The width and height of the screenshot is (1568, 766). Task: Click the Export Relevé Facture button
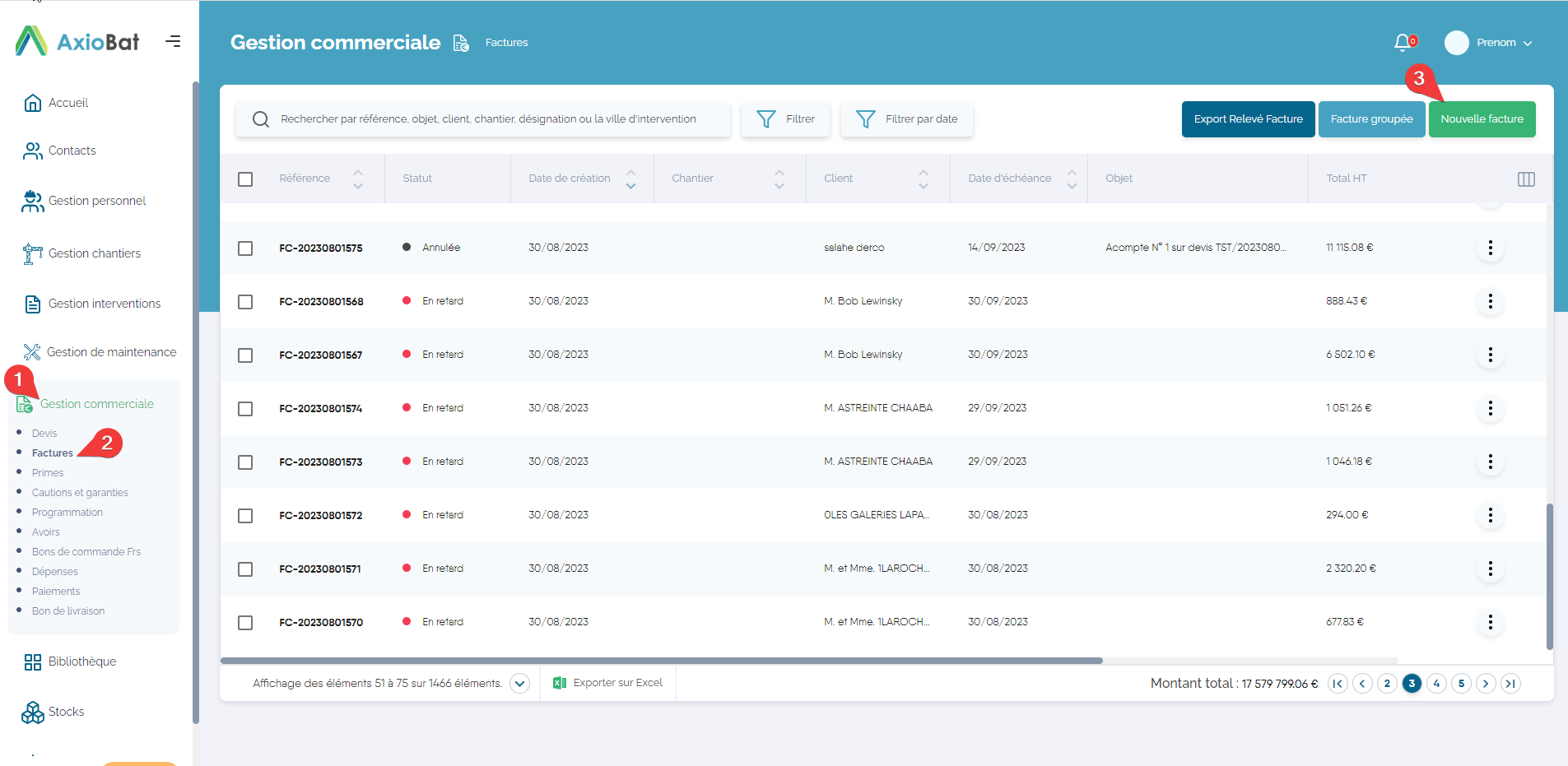pyautogui.click(x=1248, y=119)
